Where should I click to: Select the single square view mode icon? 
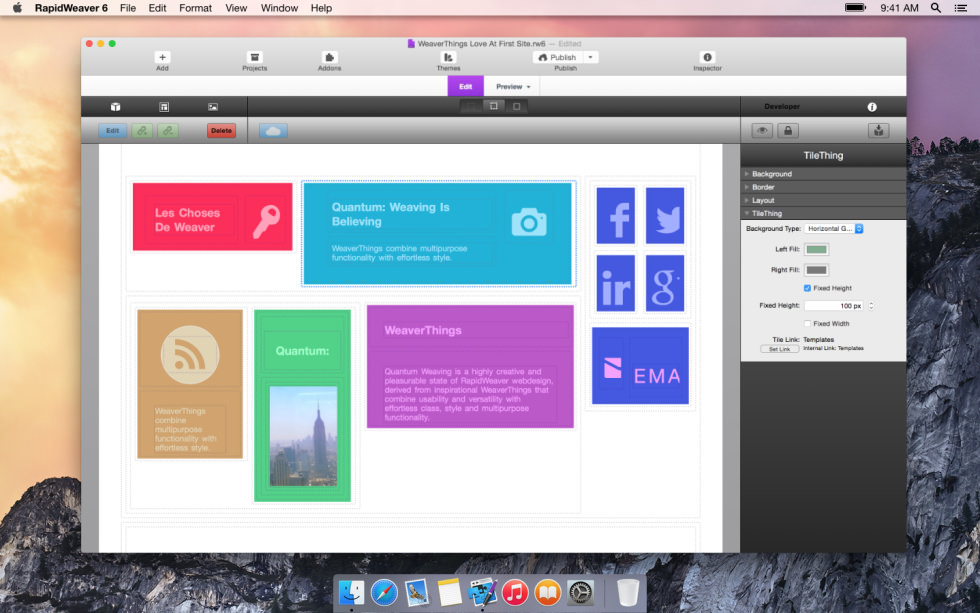(516, 106)
